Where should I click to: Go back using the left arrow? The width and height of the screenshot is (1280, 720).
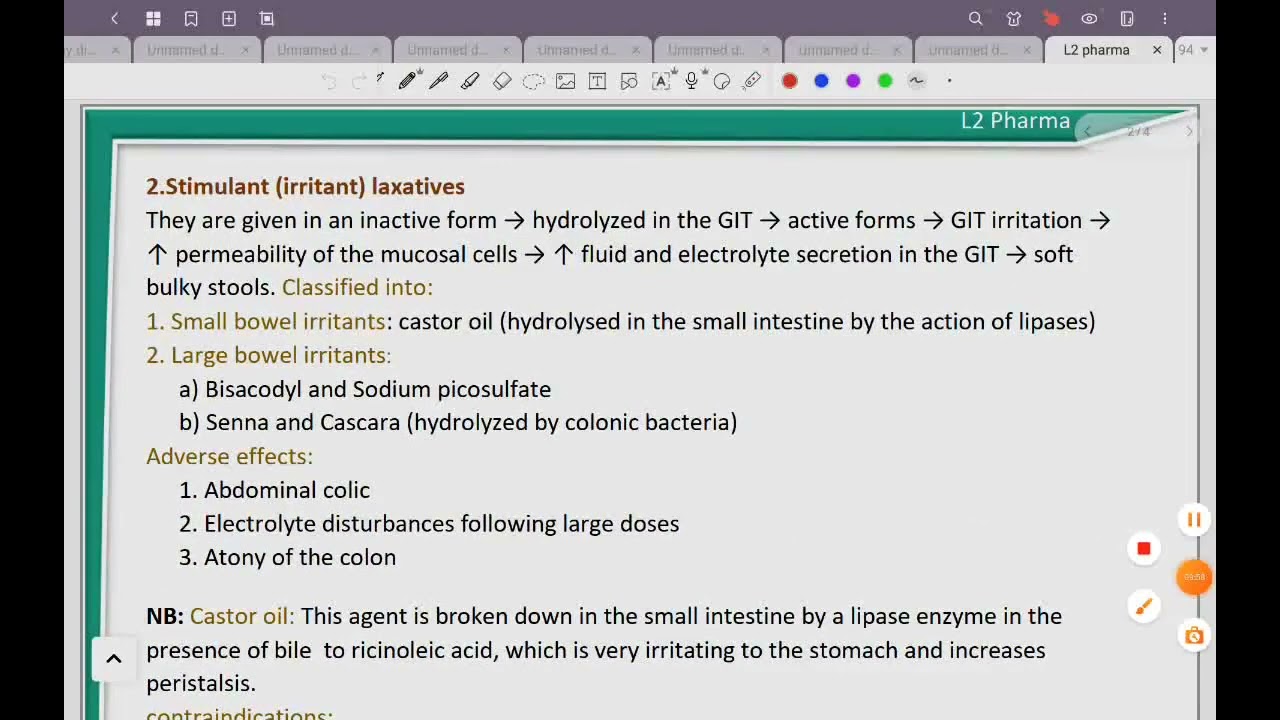pos(115,18)
